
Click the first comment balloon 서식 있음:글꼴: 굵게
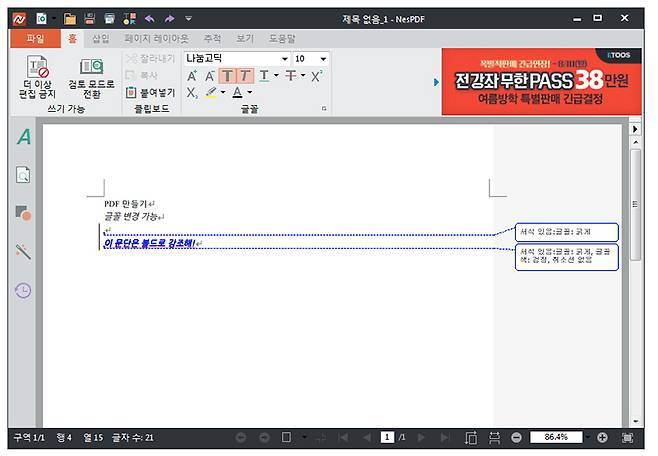click(x=567, y=232)
